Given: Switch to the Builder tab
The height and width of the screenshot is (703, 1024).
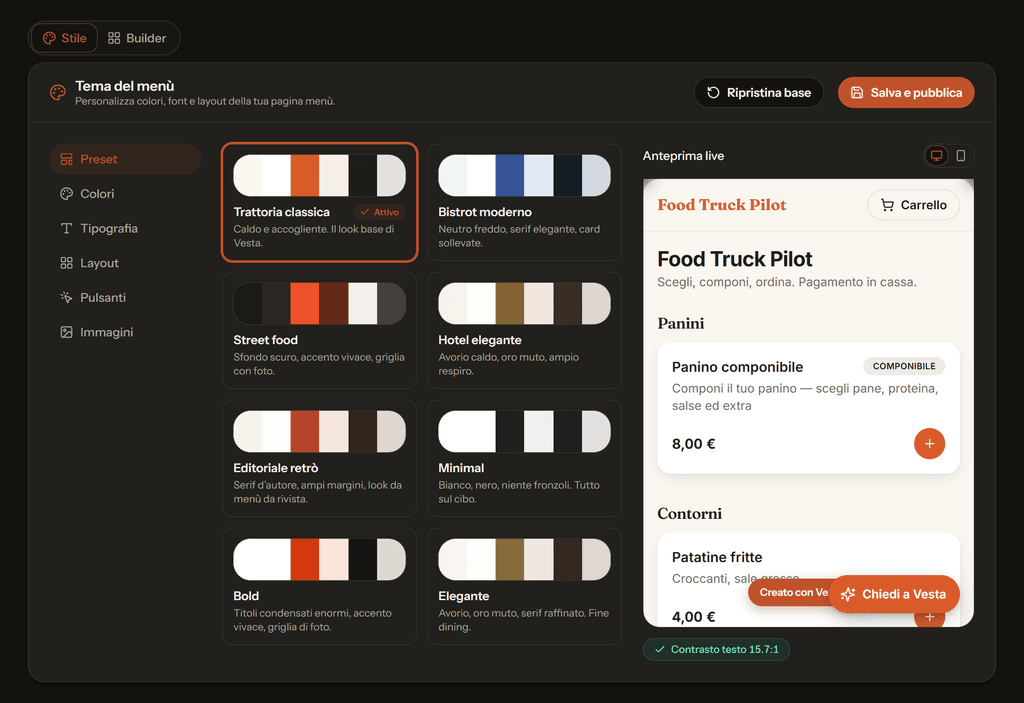Looking at the screenshot, I should [x=136, y=38].
